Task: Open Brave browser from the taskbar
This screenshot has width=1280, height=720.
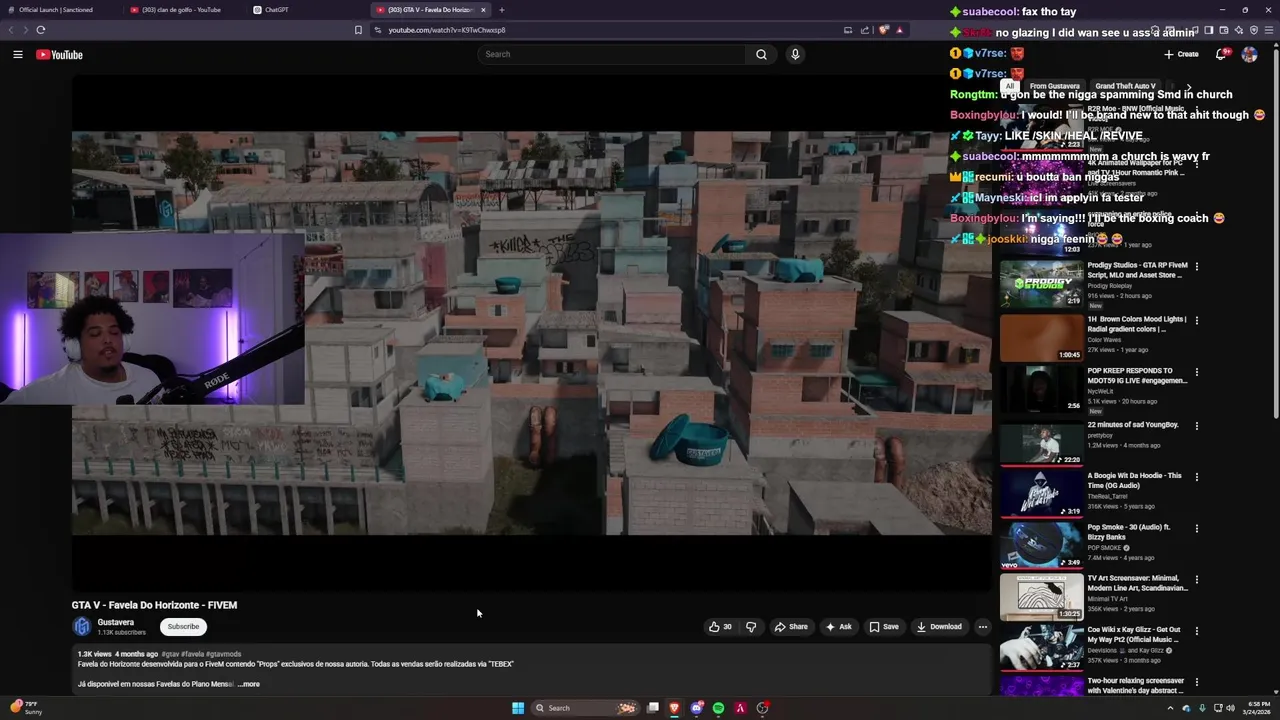Action: pyautogui.click(x=674, y=708)
